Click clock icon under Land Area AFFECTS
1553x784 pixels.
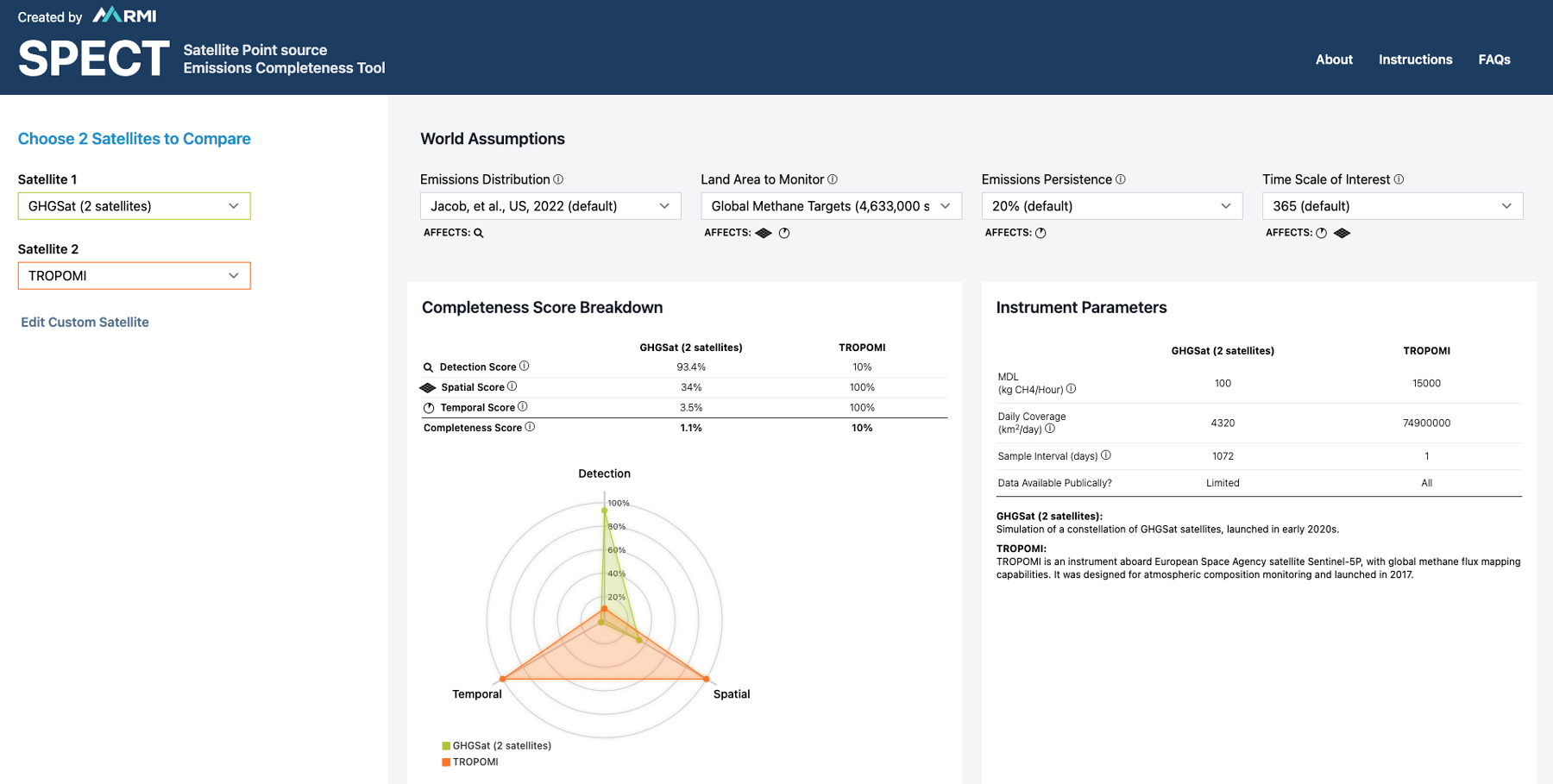pyautogui.click(x=784, y=233)
